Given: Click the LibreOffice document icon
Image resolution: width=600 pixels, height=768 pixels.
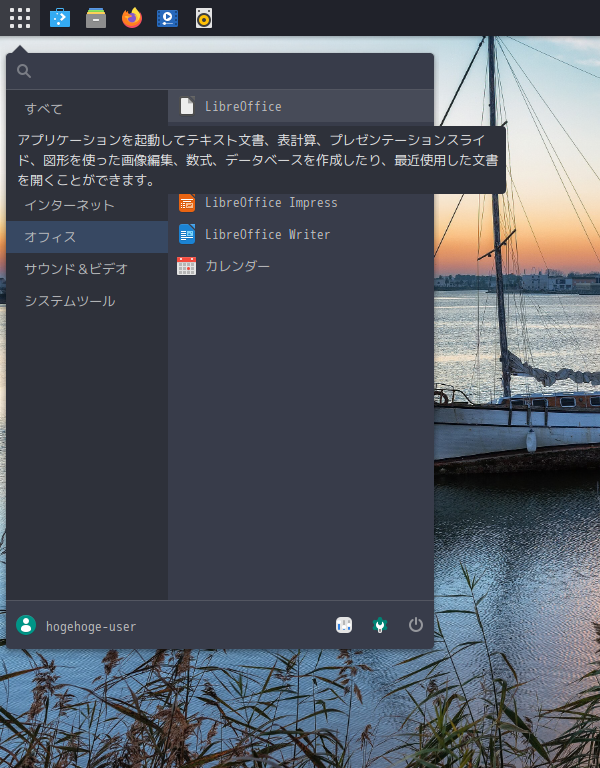Looking at the screenshot, I should coord(187,106).
